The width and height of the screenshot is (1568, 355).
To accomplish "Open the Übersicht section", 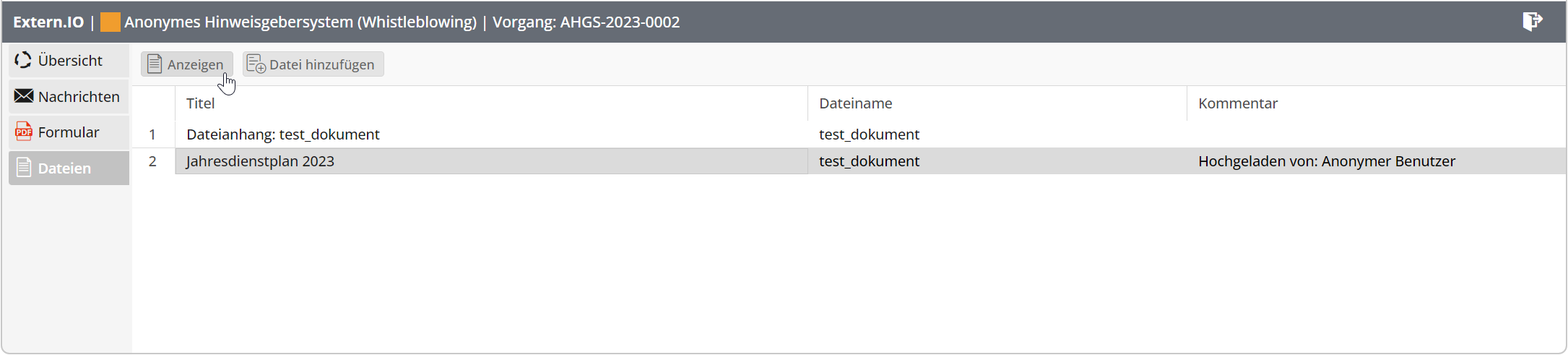I will 69,61.
